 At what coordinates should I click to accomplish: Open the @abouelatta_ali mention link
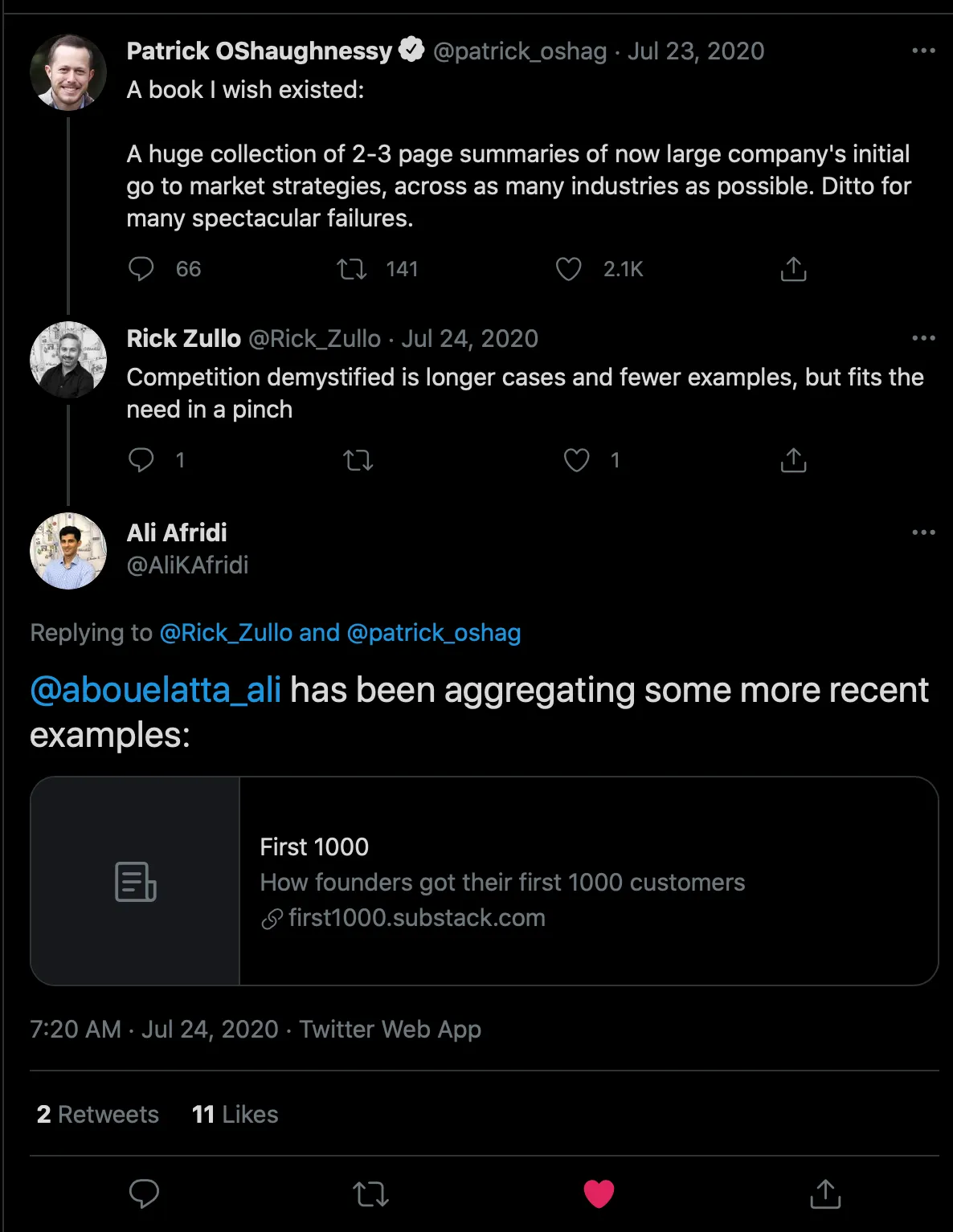point(156,690)
